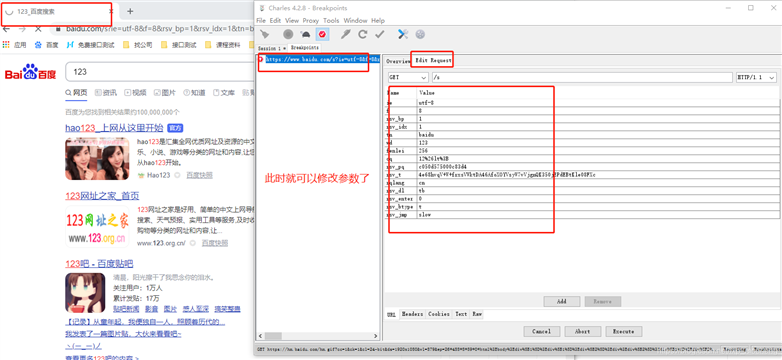782x360 pixels.
Task: Click the cn value cell
Action: tap(598, 182)
